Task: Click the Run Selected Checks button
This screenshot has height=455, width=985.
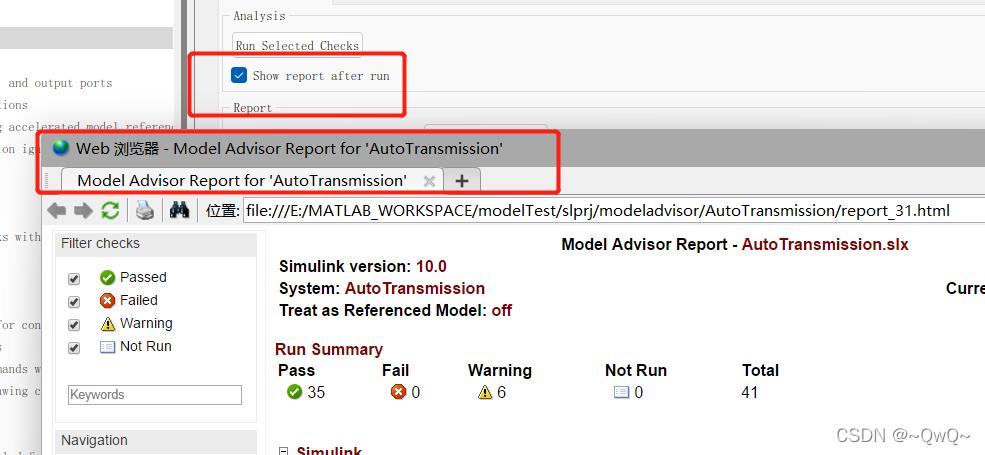Action: [297, 45]
